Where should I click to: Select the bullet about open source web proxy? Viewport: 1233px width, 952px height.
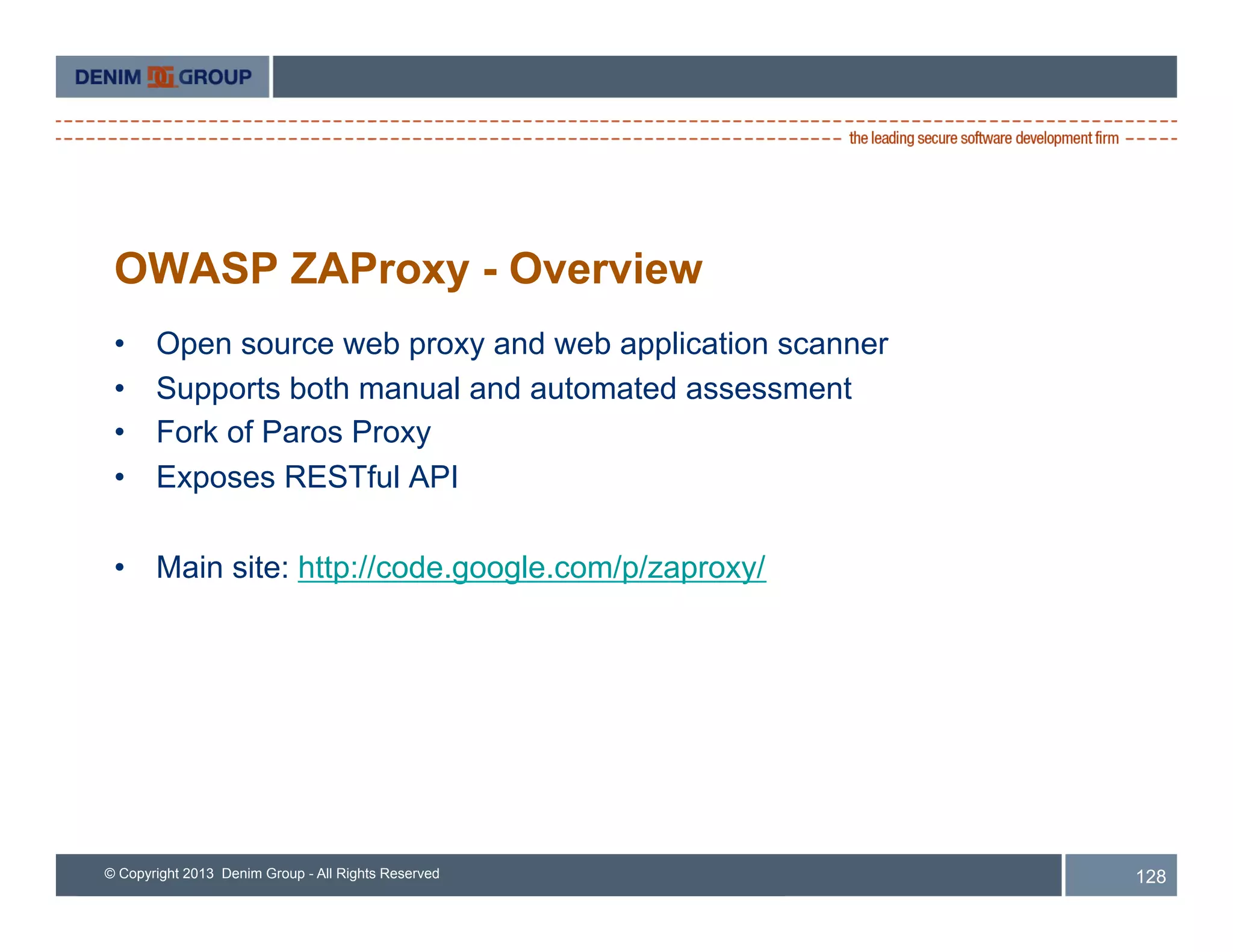[x=521, y=344]
